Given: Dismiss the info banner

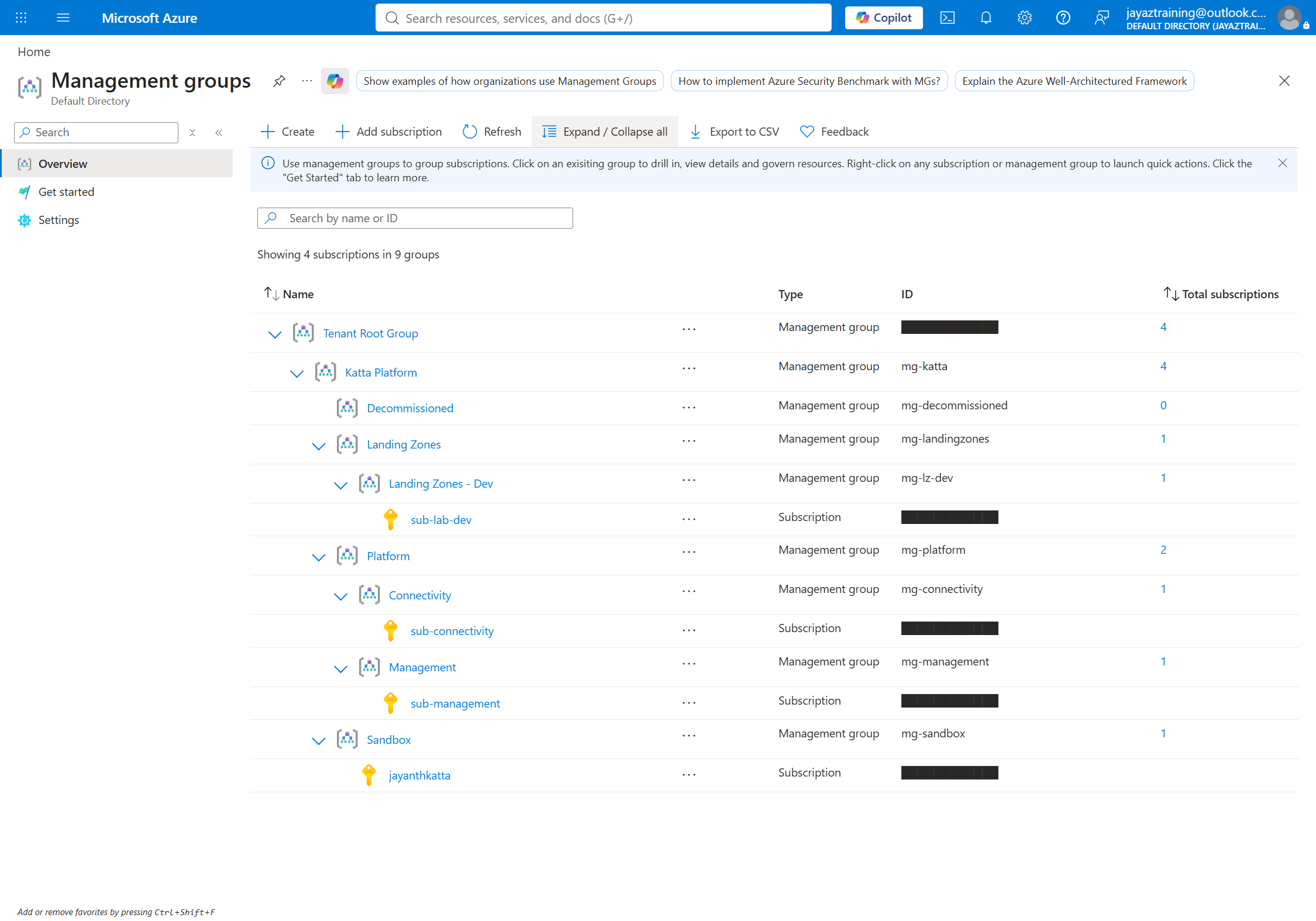Looking at the screenshot, I should (1282, 163).
